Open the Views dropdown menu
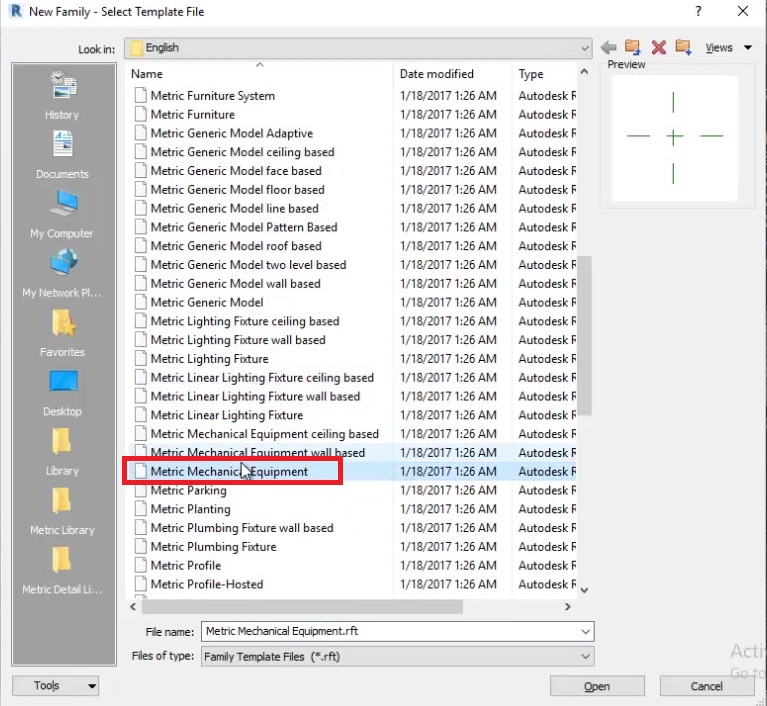 tap(728, 47)
